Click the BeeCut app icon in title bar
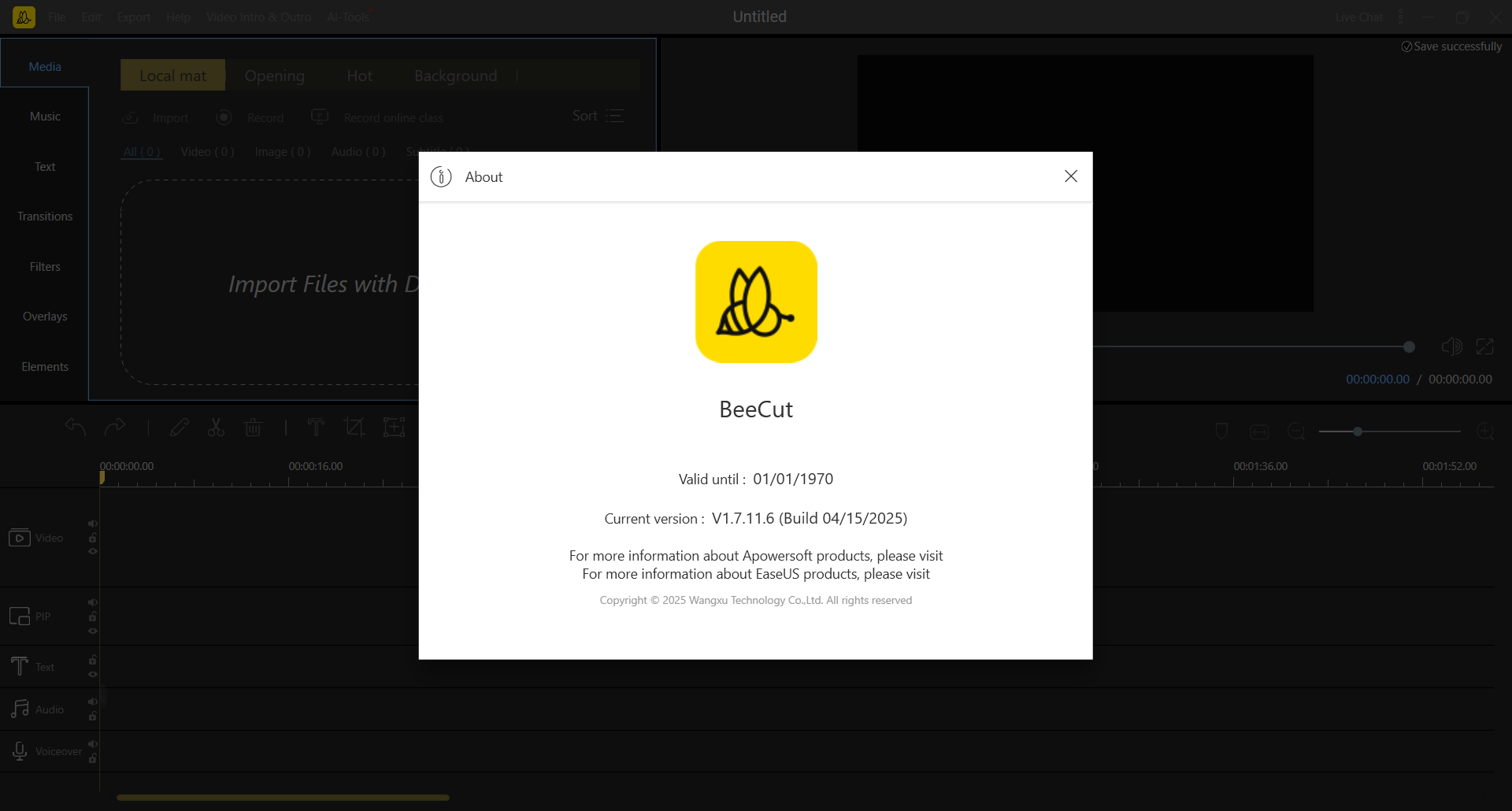The image size is (1512, 811). point(24,17)
